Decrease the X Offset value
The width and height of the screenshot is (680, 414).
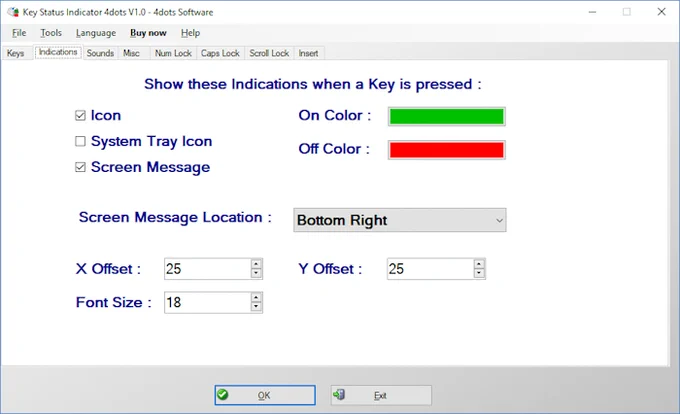pyautogui.click(x=256, y=273)
